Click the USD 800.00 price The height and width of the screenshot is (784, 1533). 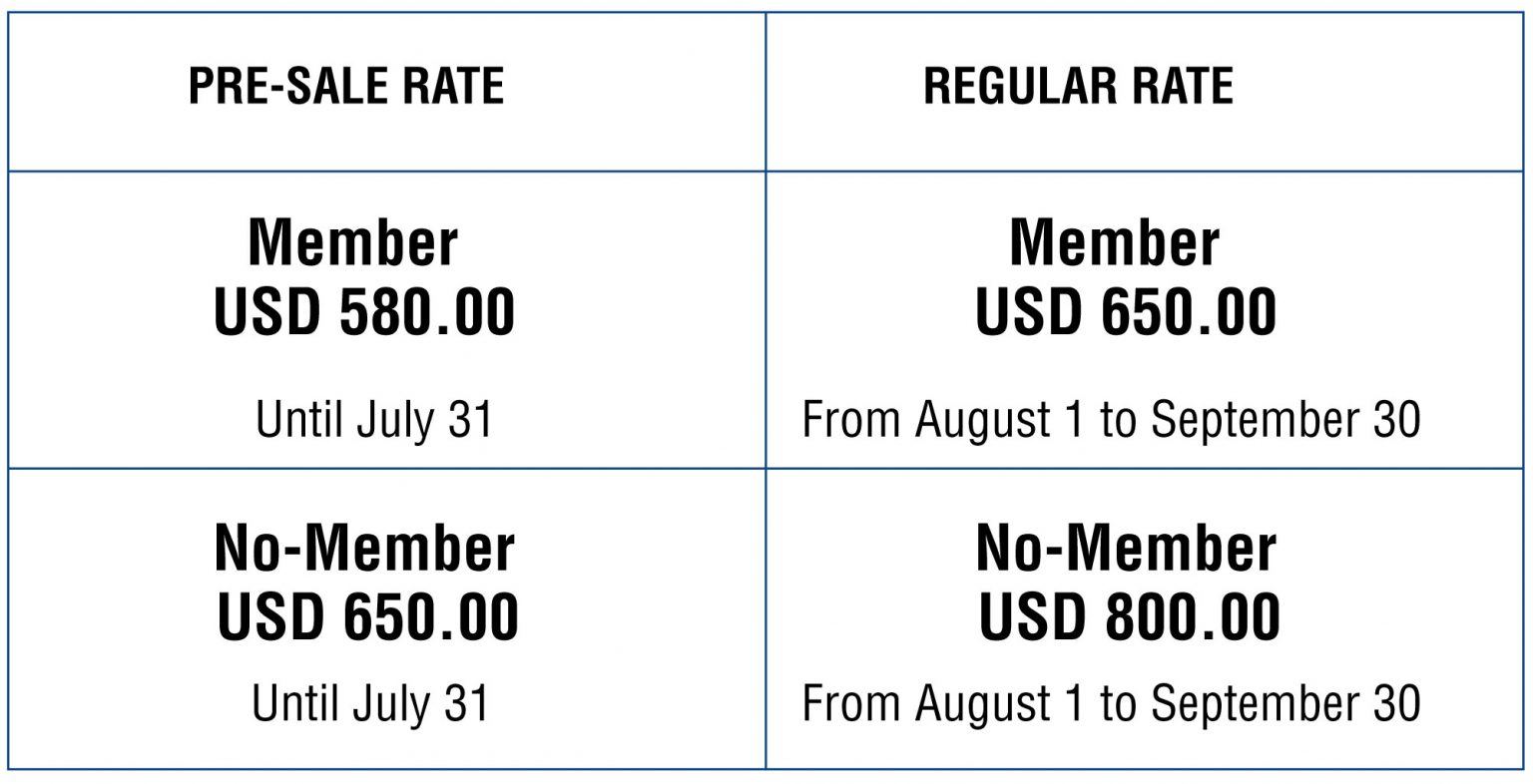point(1130,616)
